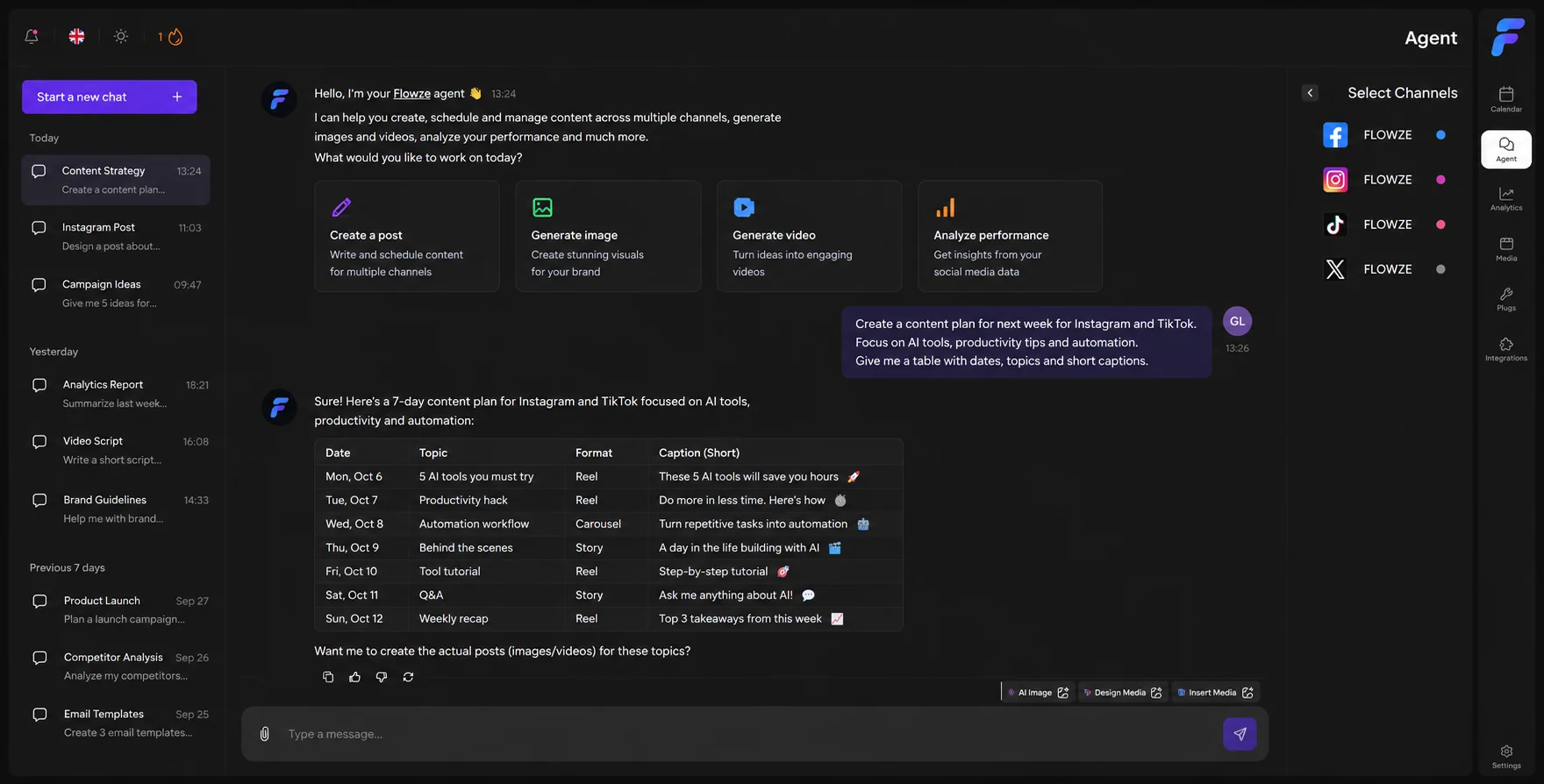Viewport: 1544px width, 784px height.
Task: Open the Instagram Post chat
Action: [116, 237]
